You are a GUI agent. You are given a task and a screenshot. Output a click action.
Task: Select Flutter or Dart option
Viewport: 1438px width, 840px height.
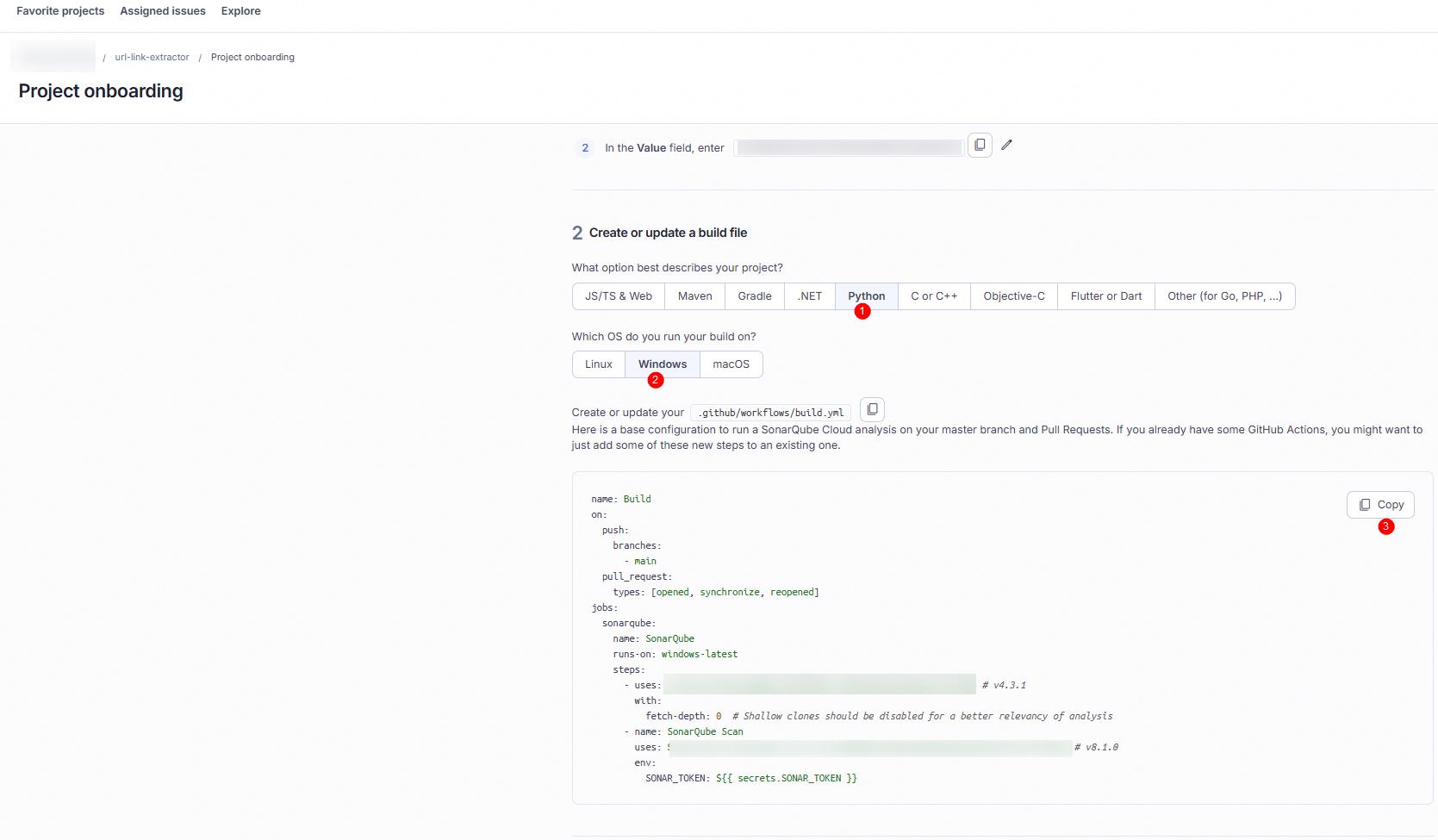[1106, 296]
